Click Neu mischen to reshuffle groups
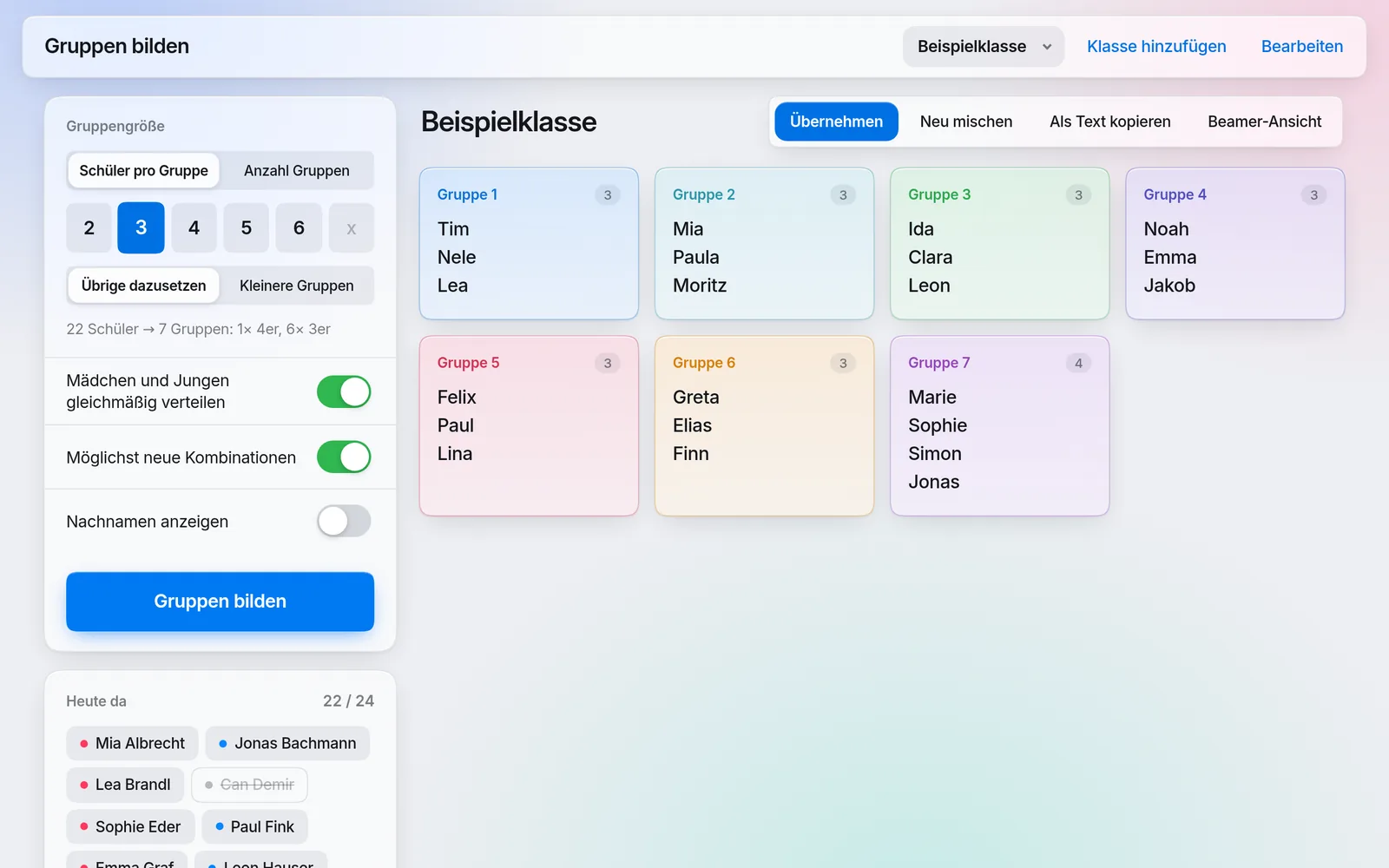The height and width of the screenshot is (868, 1389). tap(965, 122)
